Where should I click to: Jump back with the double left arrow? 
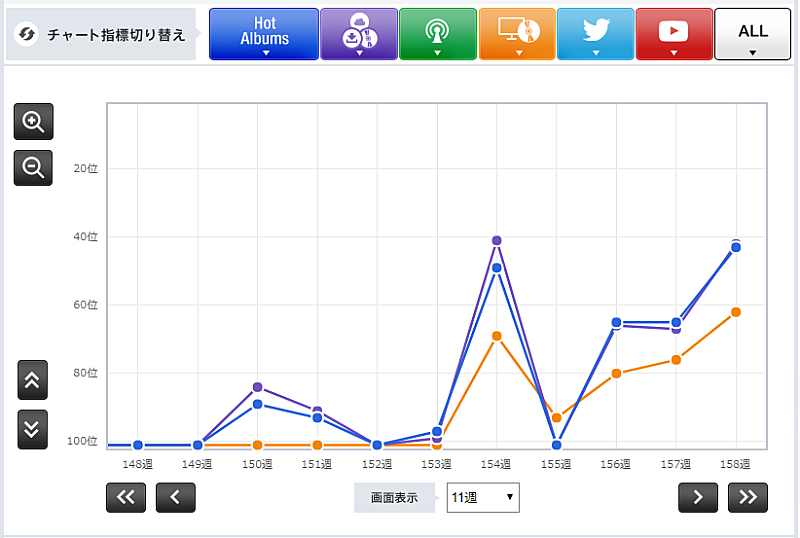[x=126, y=497]
